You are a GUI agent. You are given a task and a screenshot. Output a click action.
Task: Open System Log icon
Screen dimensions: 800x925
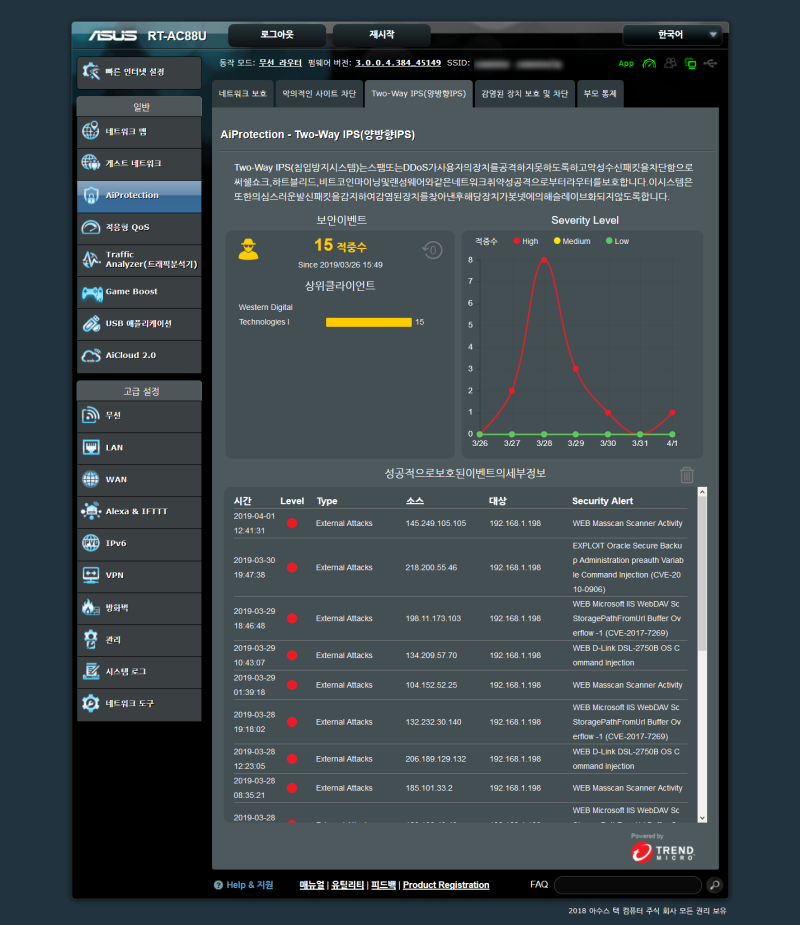pyautogui.click(x=91, y=671)
